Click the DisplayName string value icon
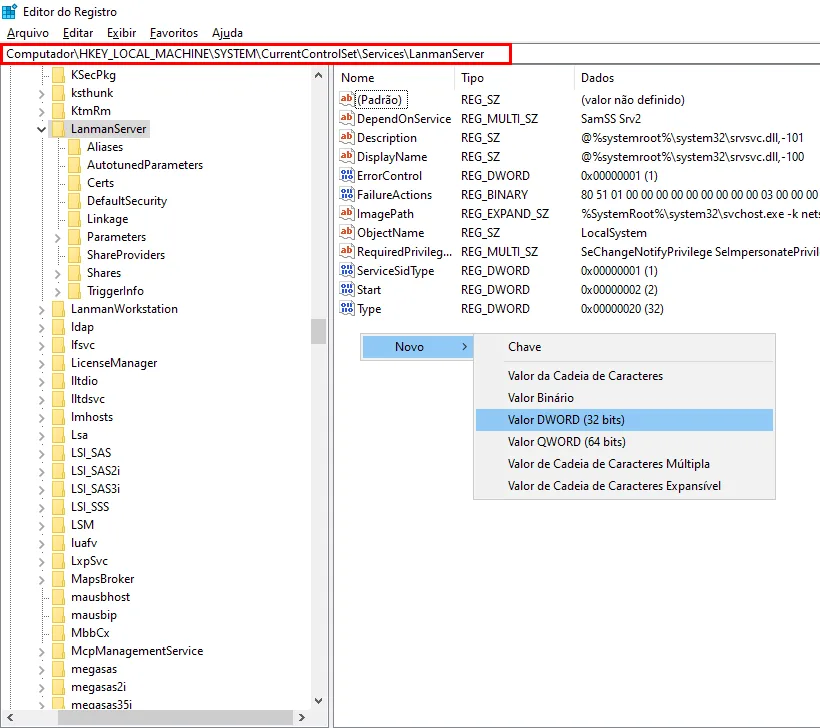This screenshot has height=728, width=820. [x=346, y=156]
